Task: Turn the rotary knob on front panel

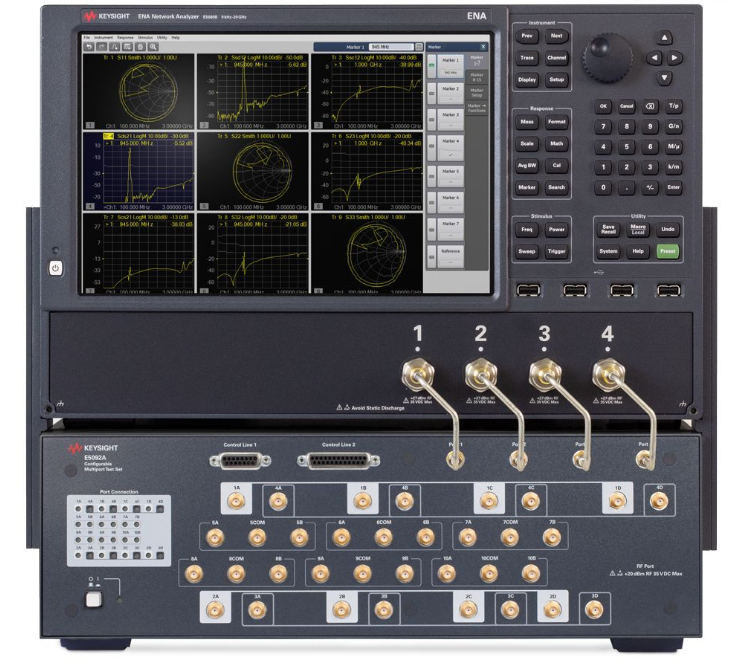Action: point(603,48)
